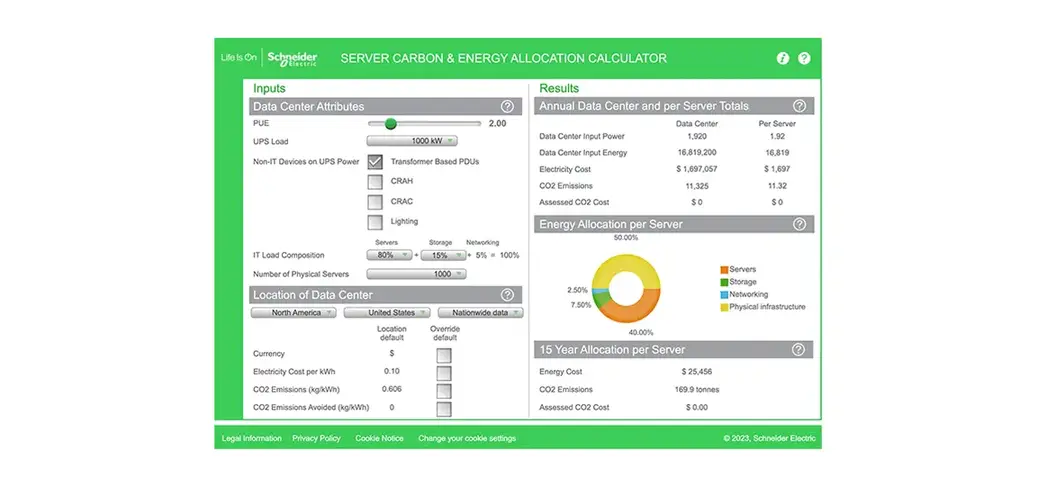Viewport: 1038px width, 486px height.
Task: Click the PUE slider track right end
Action: (x=478, y=123)
